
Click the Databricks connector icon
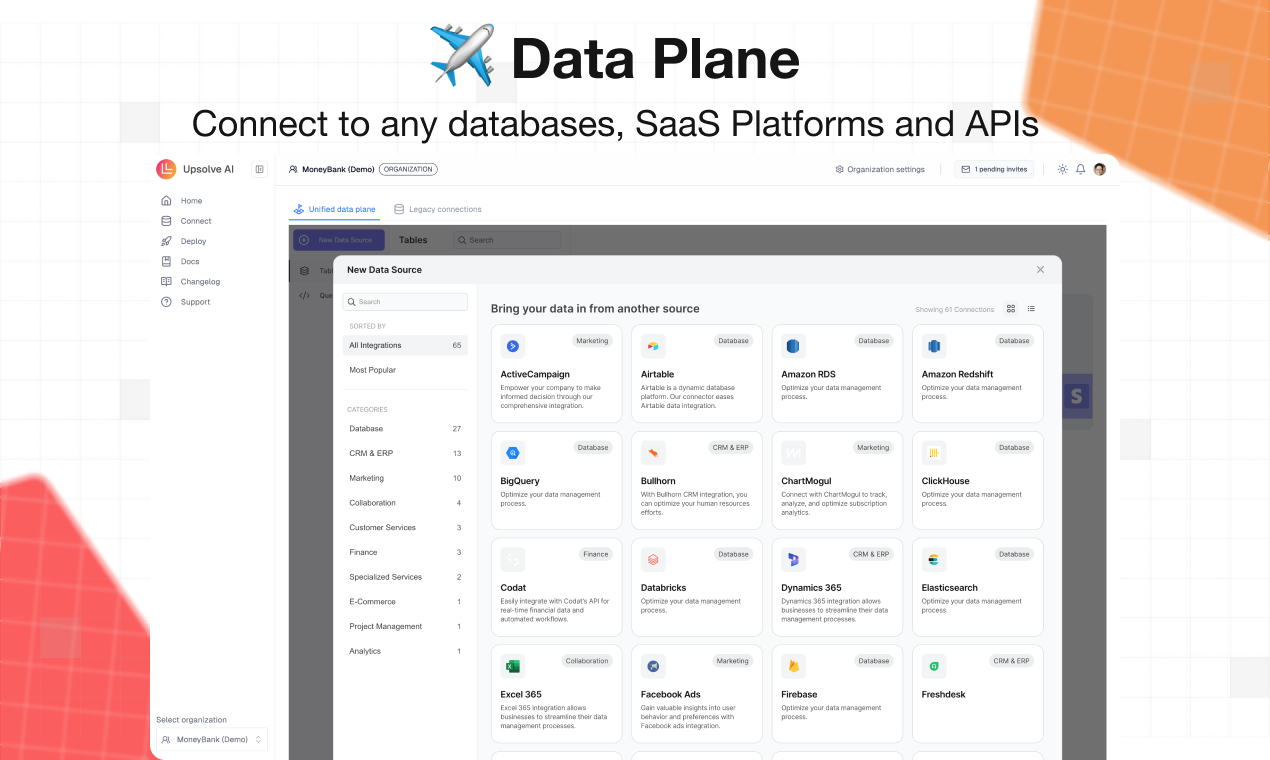tap(653, 559)
